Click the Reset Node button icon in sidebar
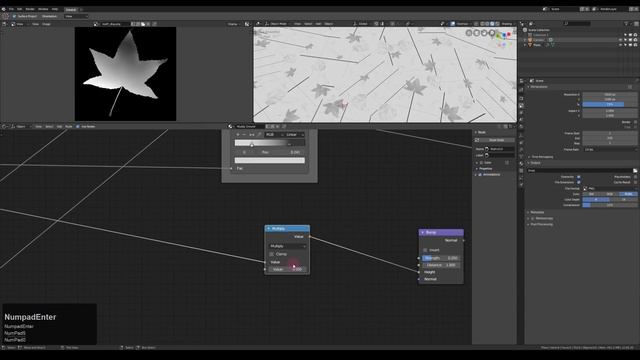This screenshot has height=360, width=640. pyautogui.click(x=477, y=140)
